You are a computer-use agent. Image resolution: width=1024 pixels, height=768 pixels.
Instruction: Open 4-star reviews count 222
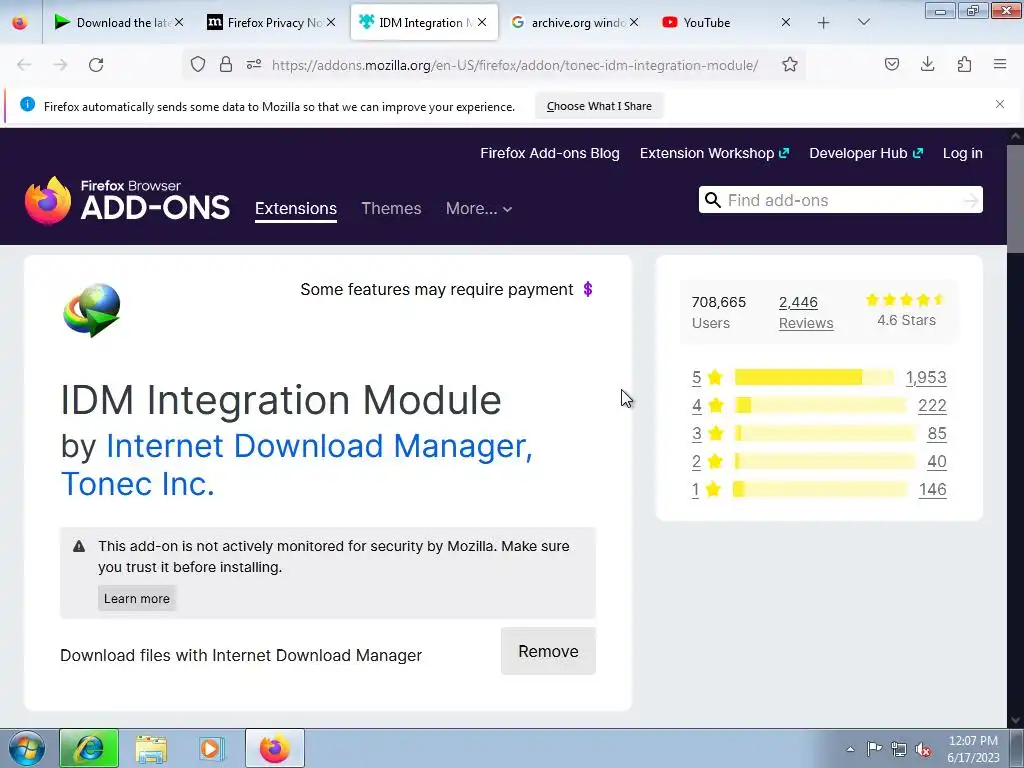coord(932,406)
